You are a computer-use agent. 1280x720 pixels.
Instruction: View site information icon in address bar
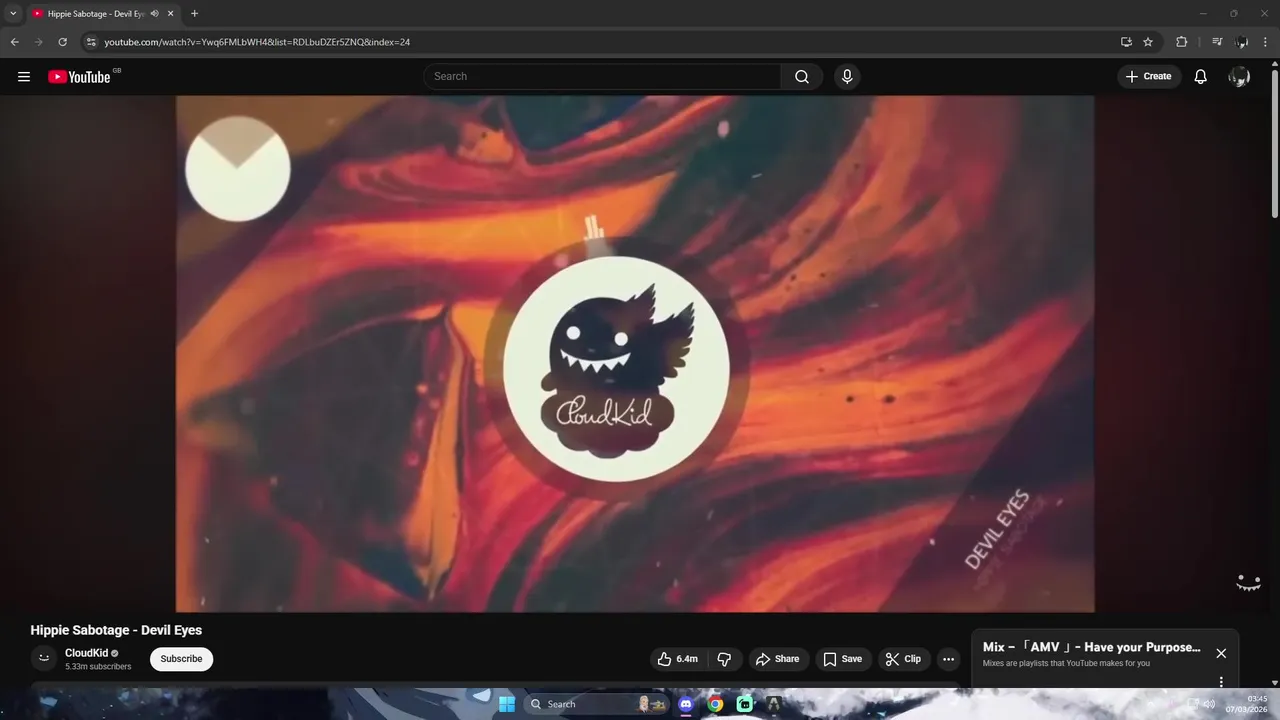point(91,42)
